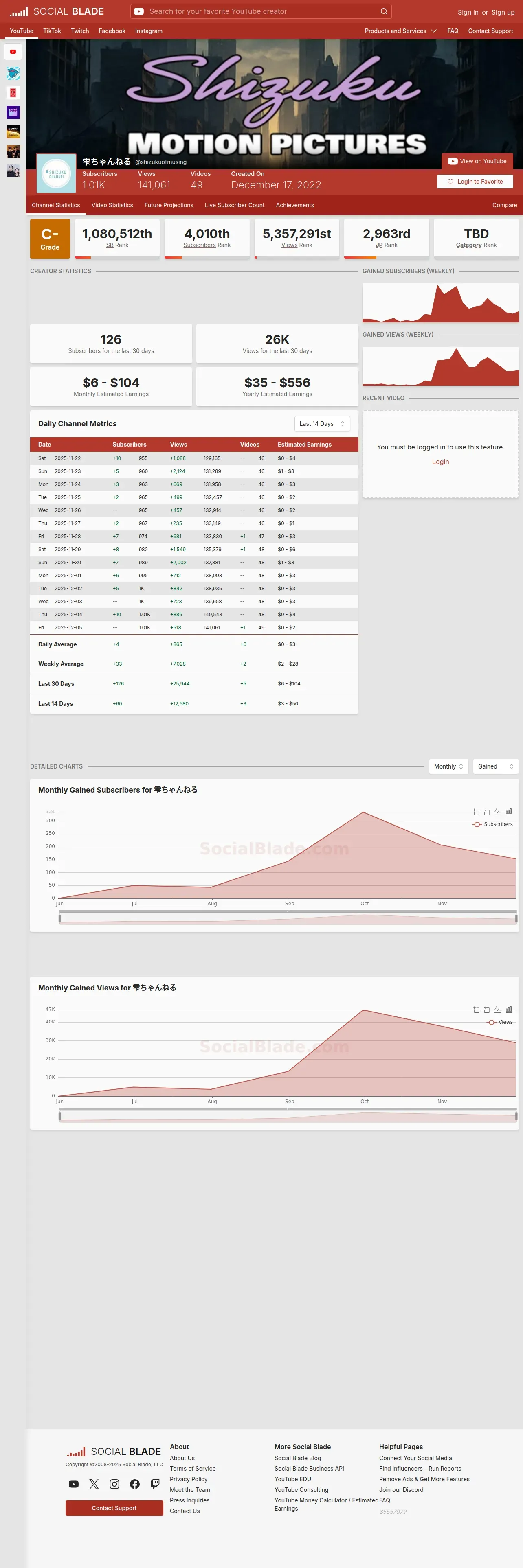523x1568 pixels.
Task: Open Social Blade Blog footer link
Action: (297, 1458)
